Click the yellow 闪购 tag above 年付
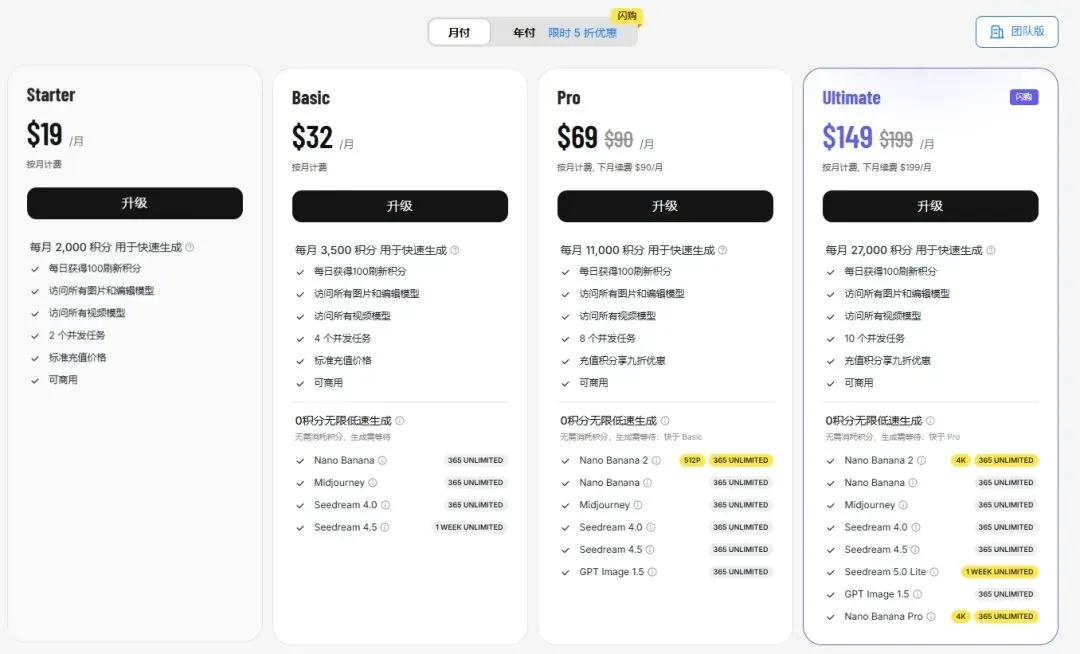Screen dimensions: 1080x654 [x=627, y=16]
